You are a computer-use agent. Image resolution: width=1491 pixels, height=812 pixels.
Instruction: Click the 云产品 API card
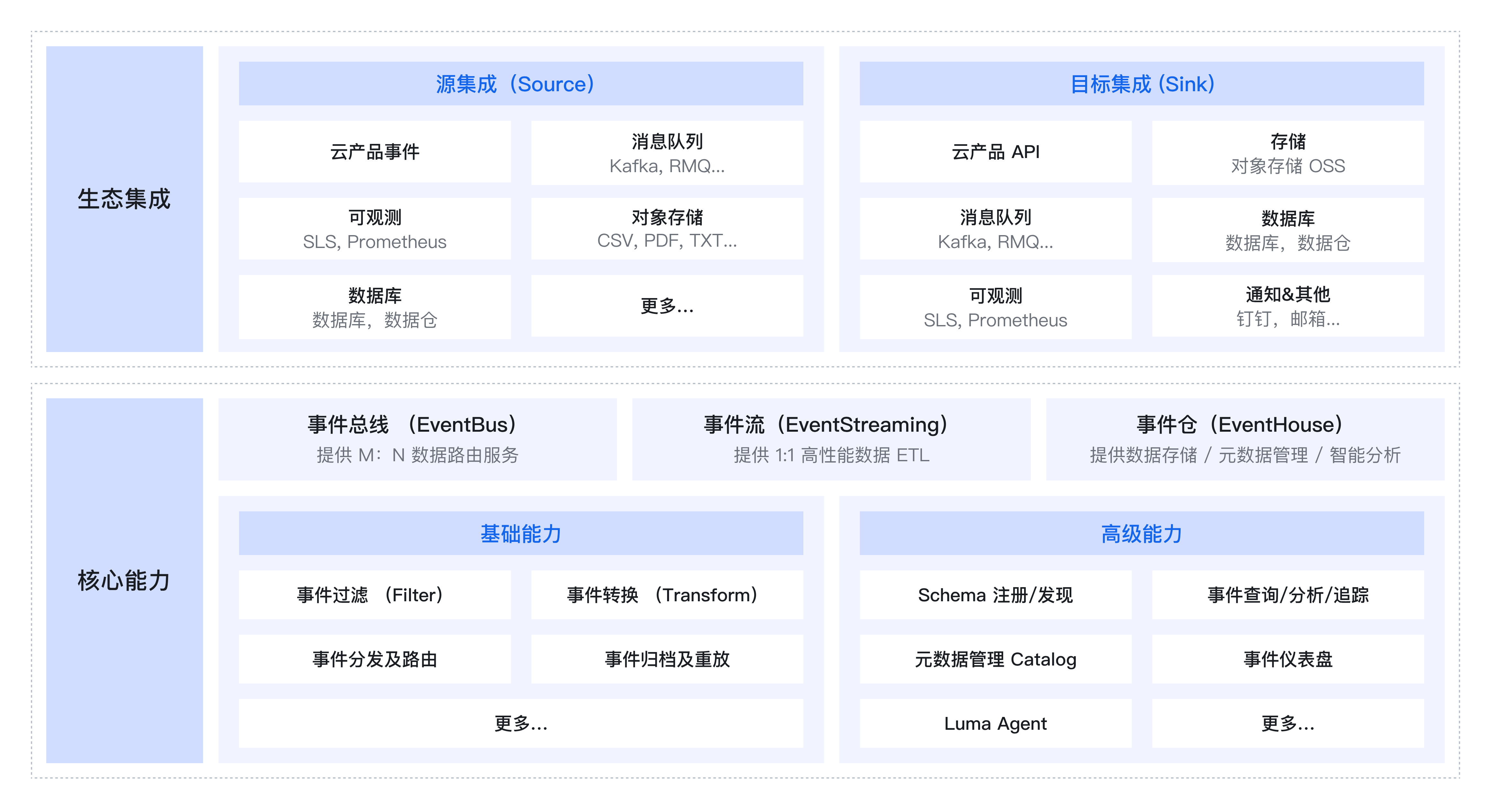[995, 152]
